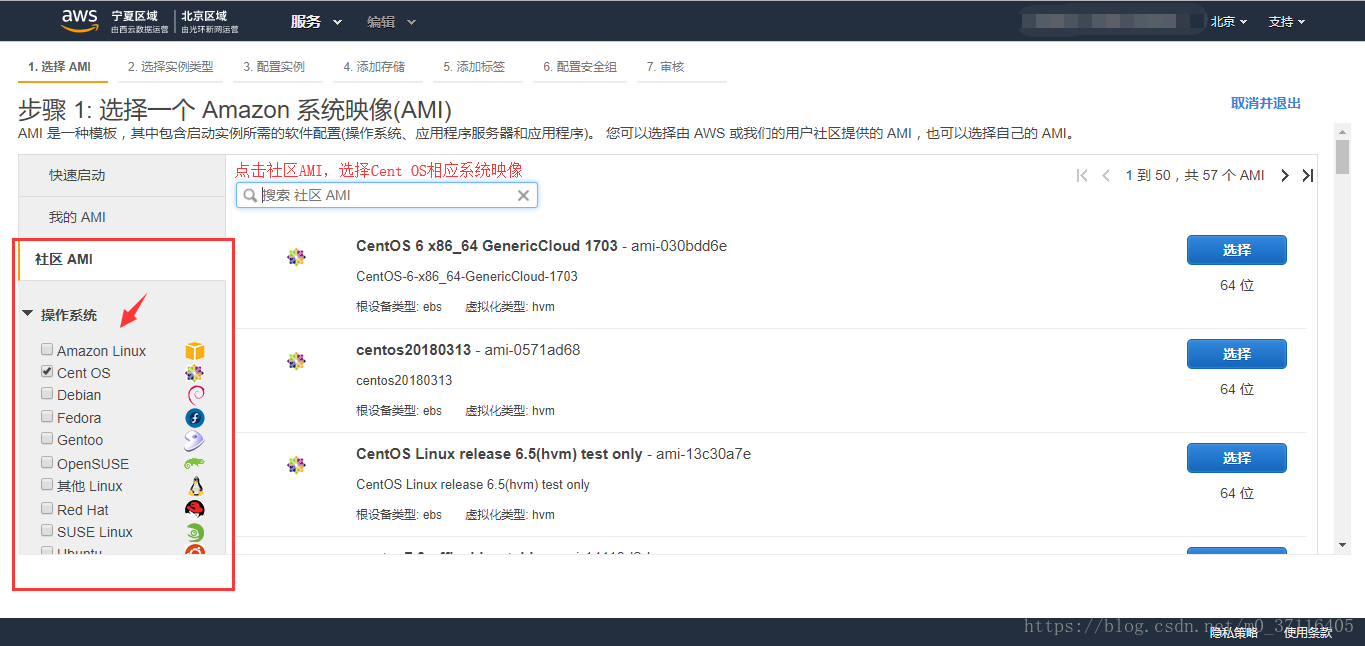Check the Red Hat checkbox
The image size is (1365, 646).
[47, 508]
